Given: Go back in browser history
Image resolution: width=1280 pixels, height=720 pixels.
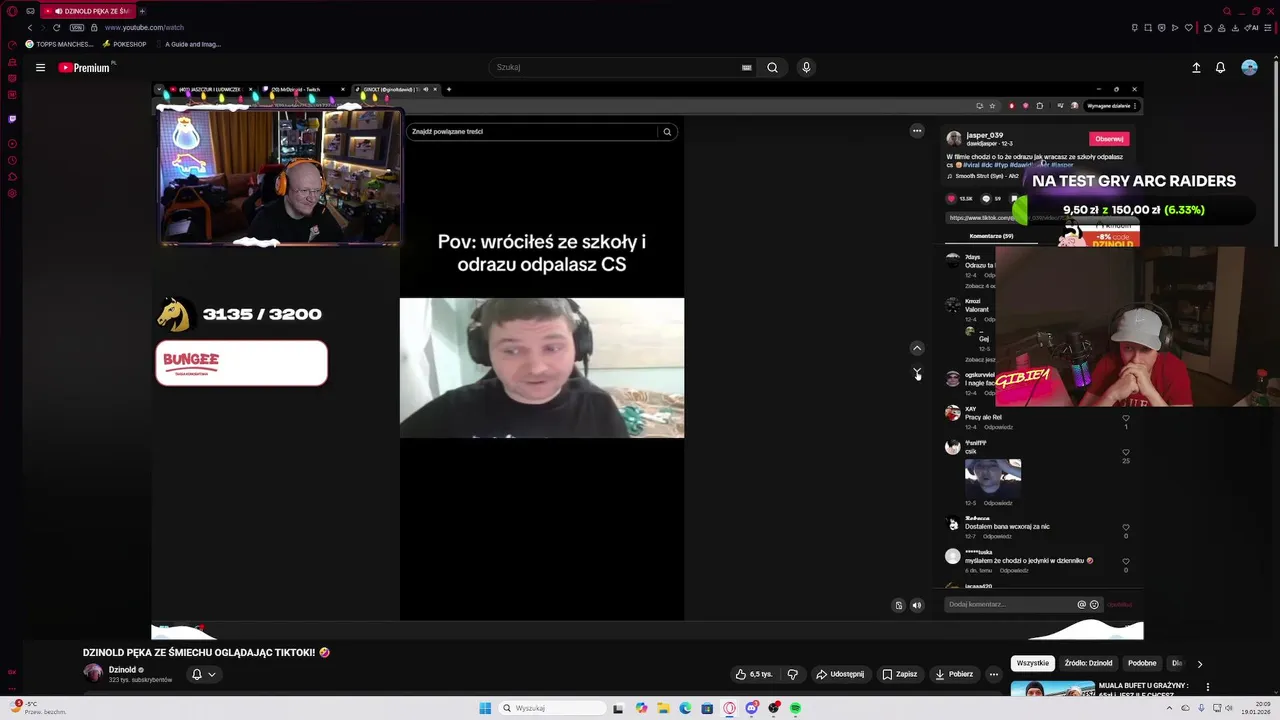Looking at the screenshot, I should pos(30,28).
